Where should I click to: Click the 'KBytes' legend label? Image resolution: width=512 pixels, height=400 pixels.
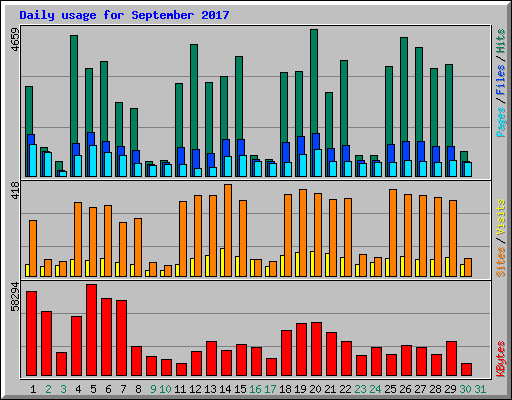[x=501, y=359]
